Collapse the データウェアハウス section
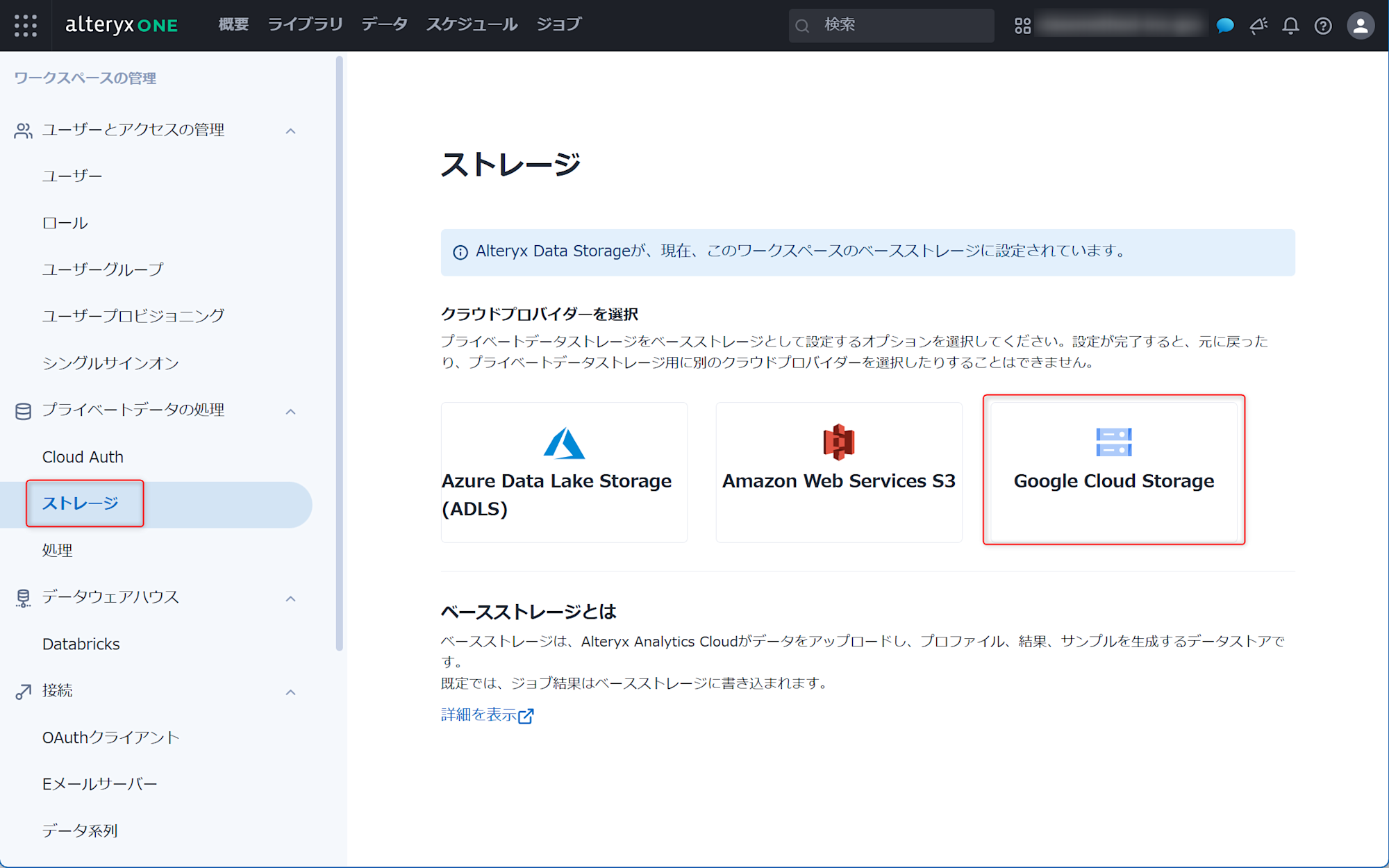Image resolution: width=1389 pixels, height=868 pixels. (291, 598)
